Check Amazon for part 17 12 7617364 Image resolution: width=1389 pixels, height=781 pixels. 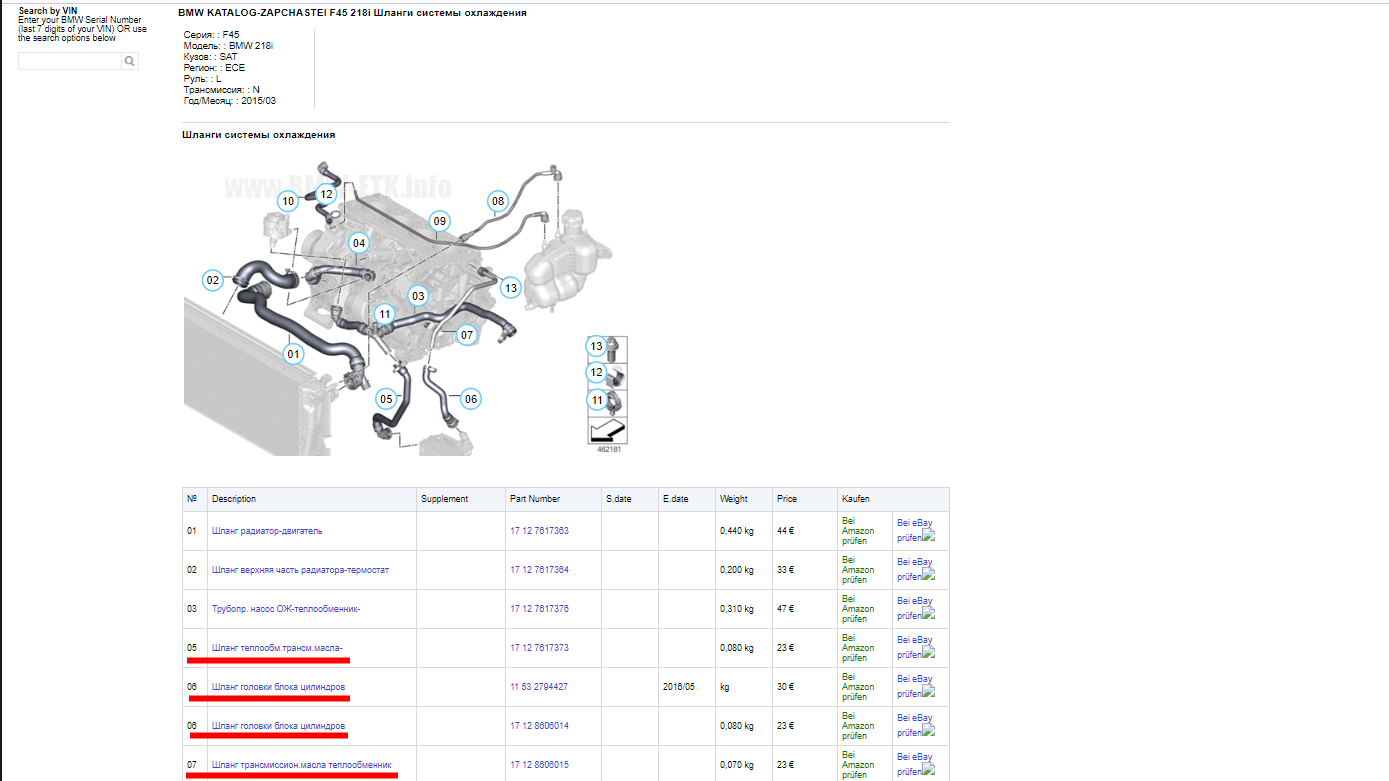point(858,570)
